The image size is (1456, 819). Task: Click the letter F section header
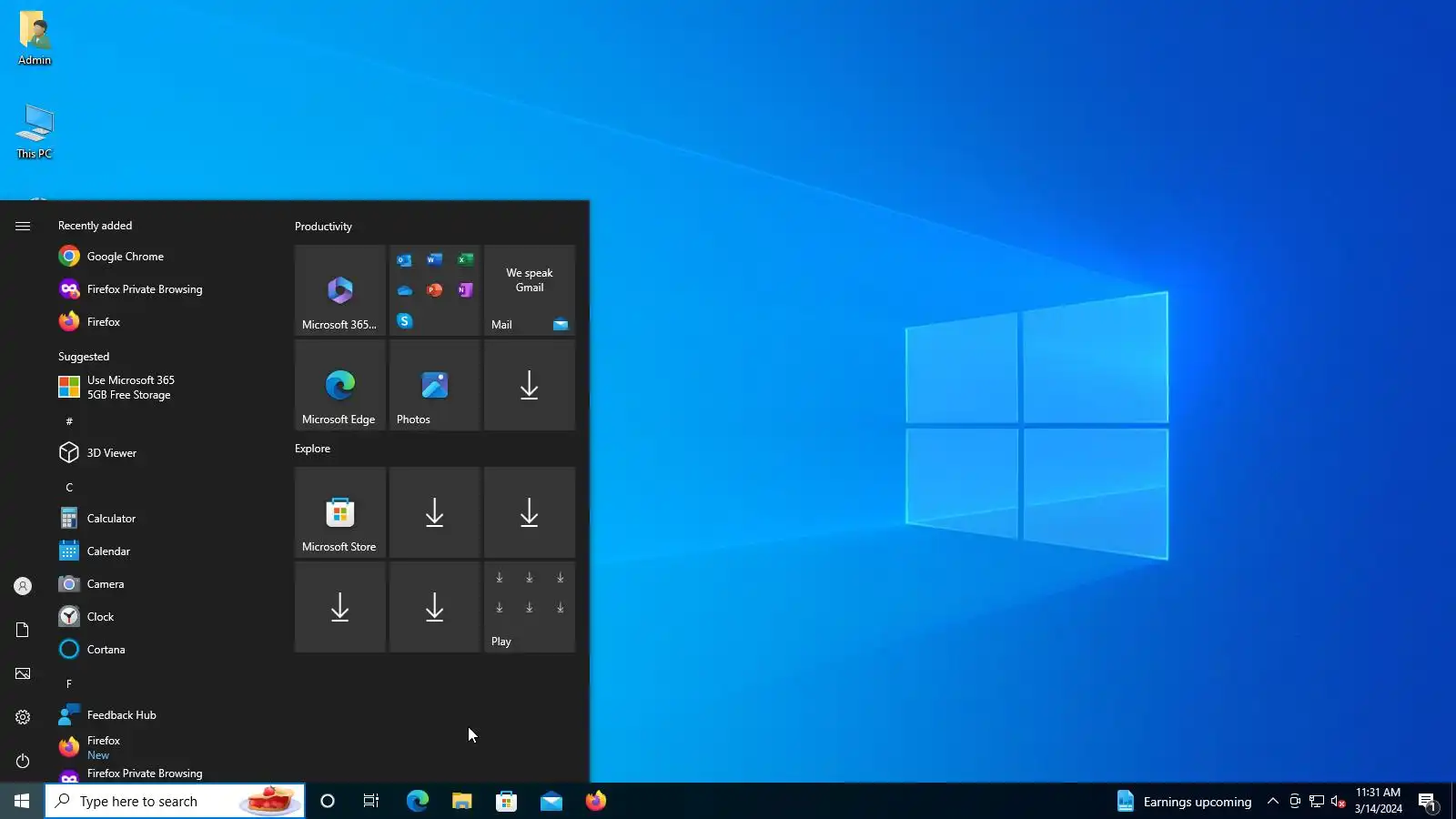coord(69,683)
